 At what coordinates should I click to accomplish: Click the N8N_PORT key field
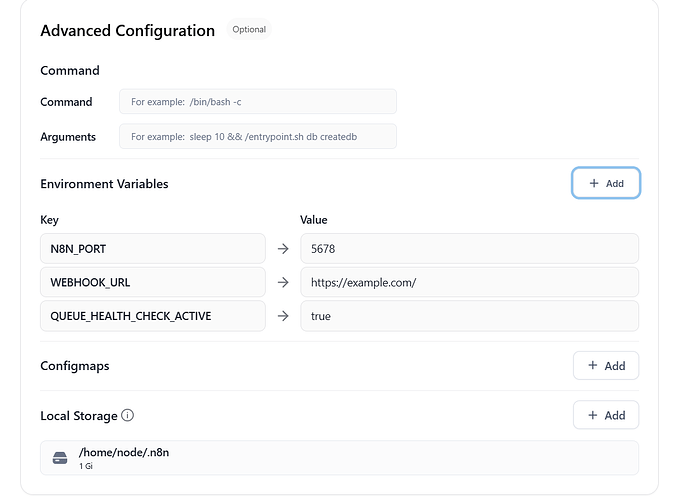tap(153, 248)
